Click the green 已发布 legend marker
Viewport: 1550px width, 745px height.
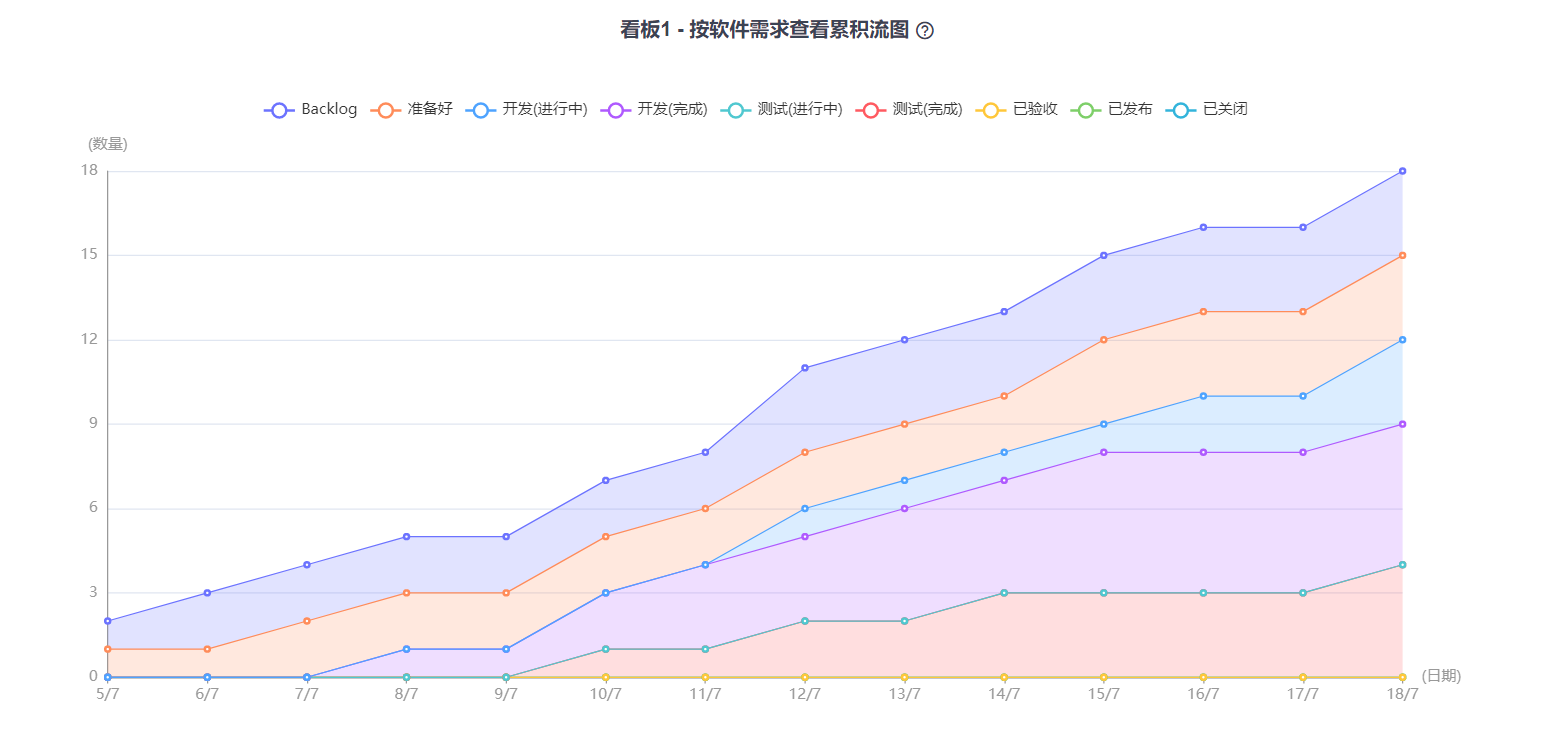[x=1085, y=110]
